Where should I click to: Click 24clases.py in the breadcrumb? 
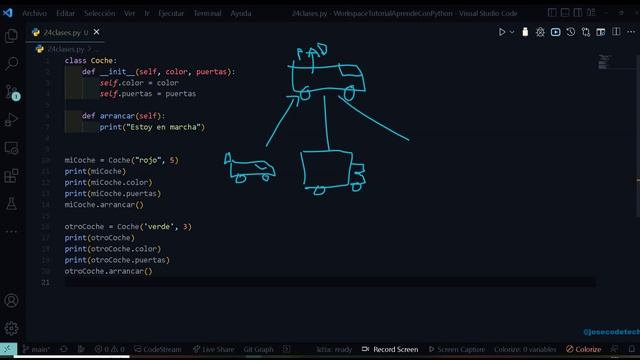click(66, 49)
